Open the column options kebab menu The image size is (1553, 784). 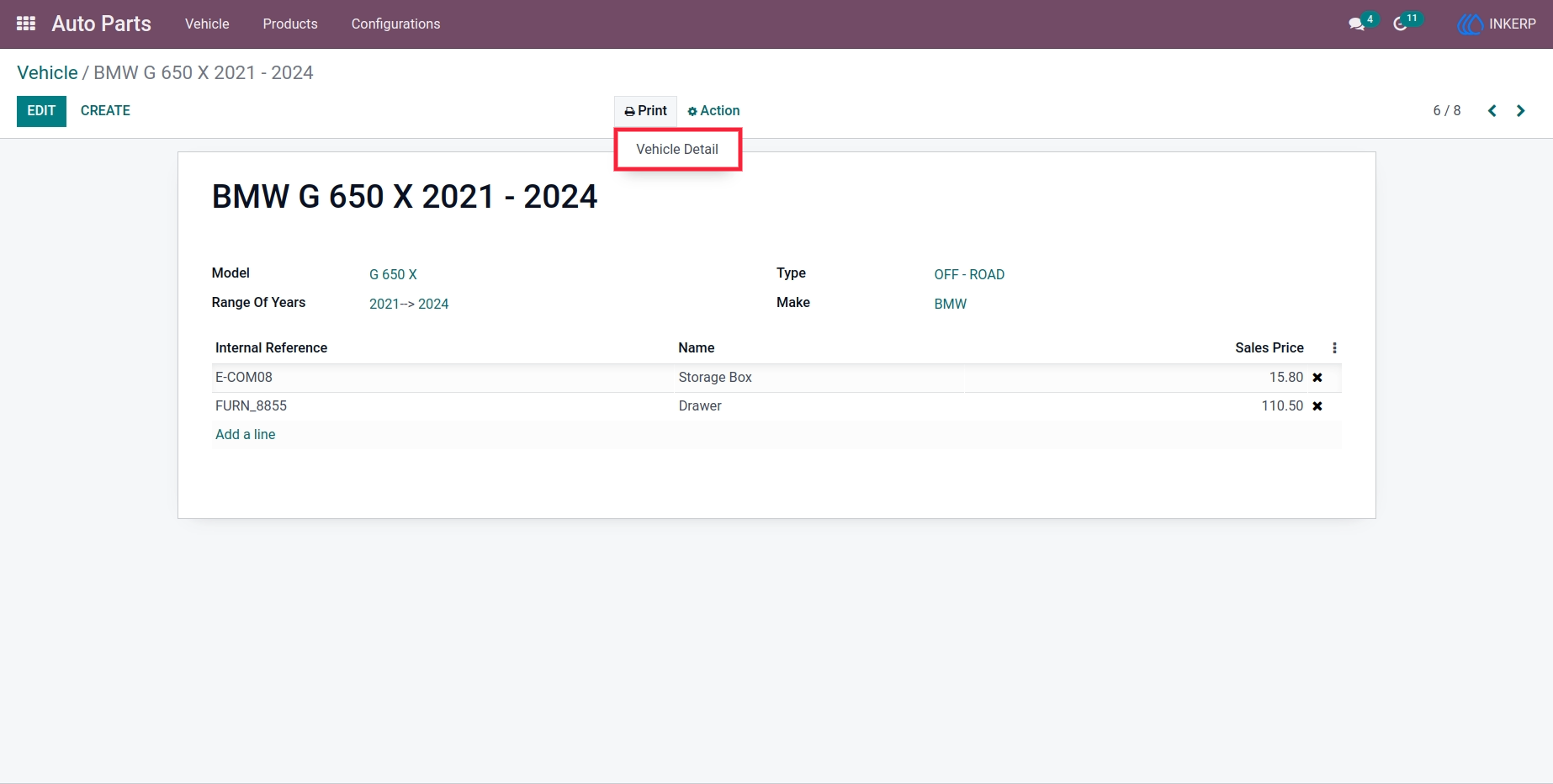point(1334,348)
